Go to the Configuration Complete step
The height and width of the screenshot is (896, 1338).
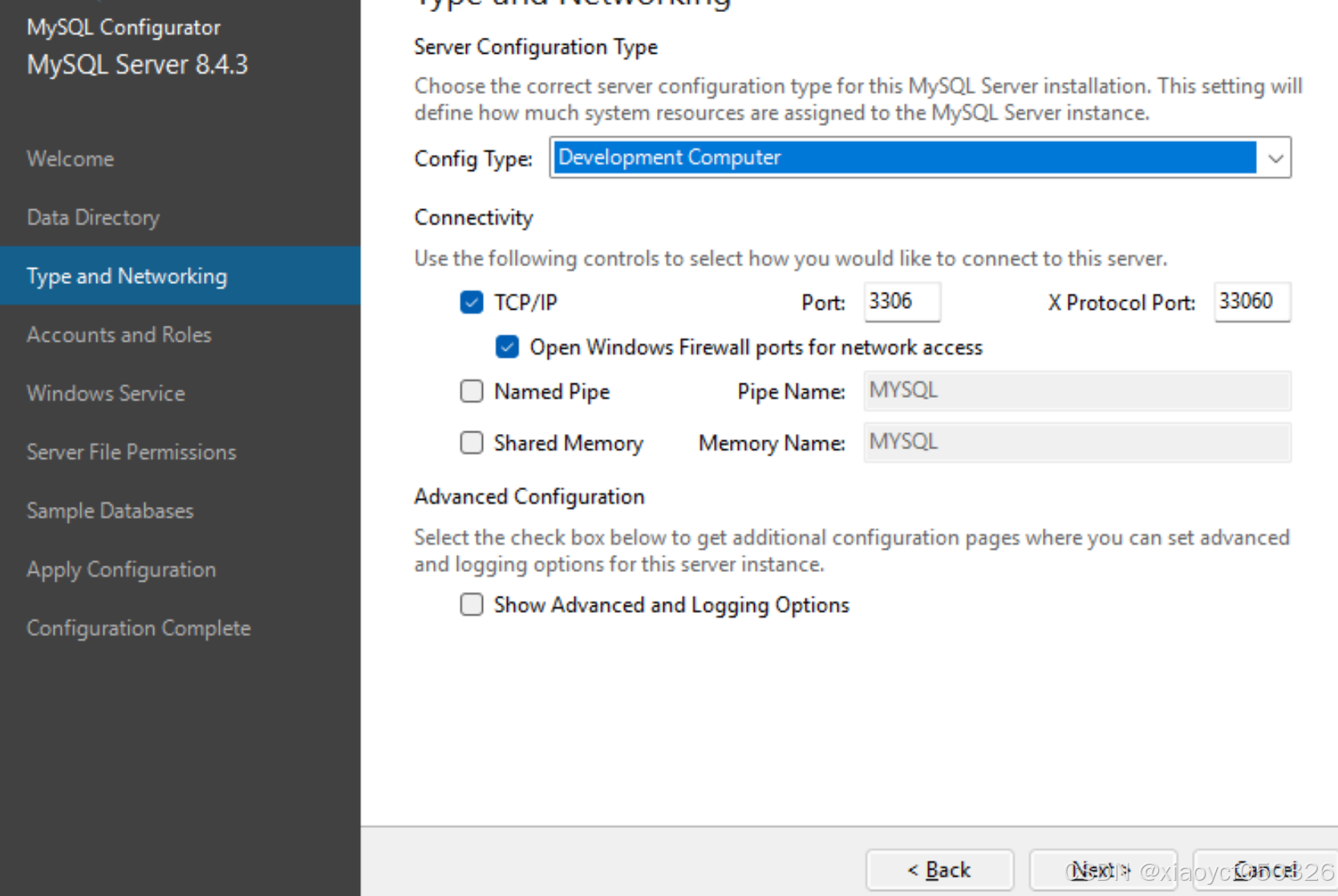pos(139,628)
